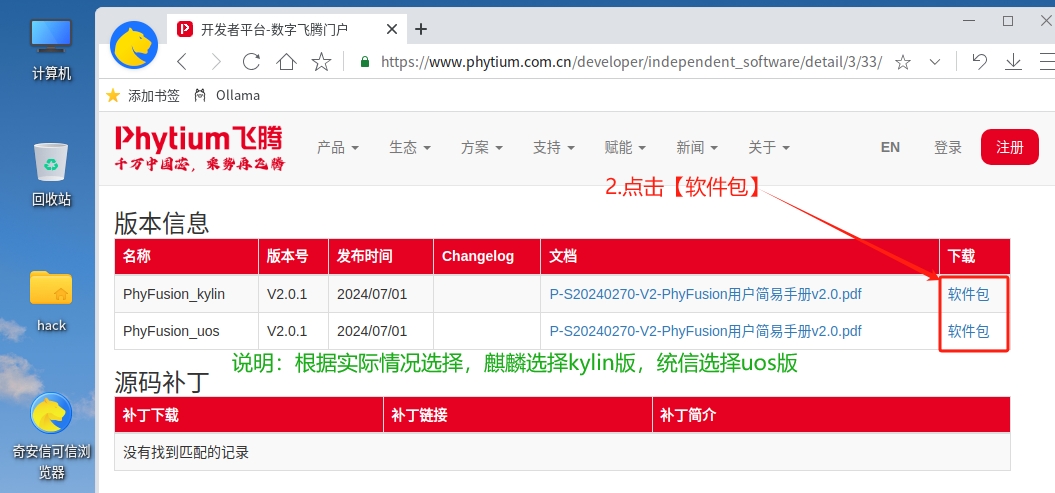The image size is (1055, 493).
Task: Expand the 新闻 navigation menu
Action: click(697, 147)
